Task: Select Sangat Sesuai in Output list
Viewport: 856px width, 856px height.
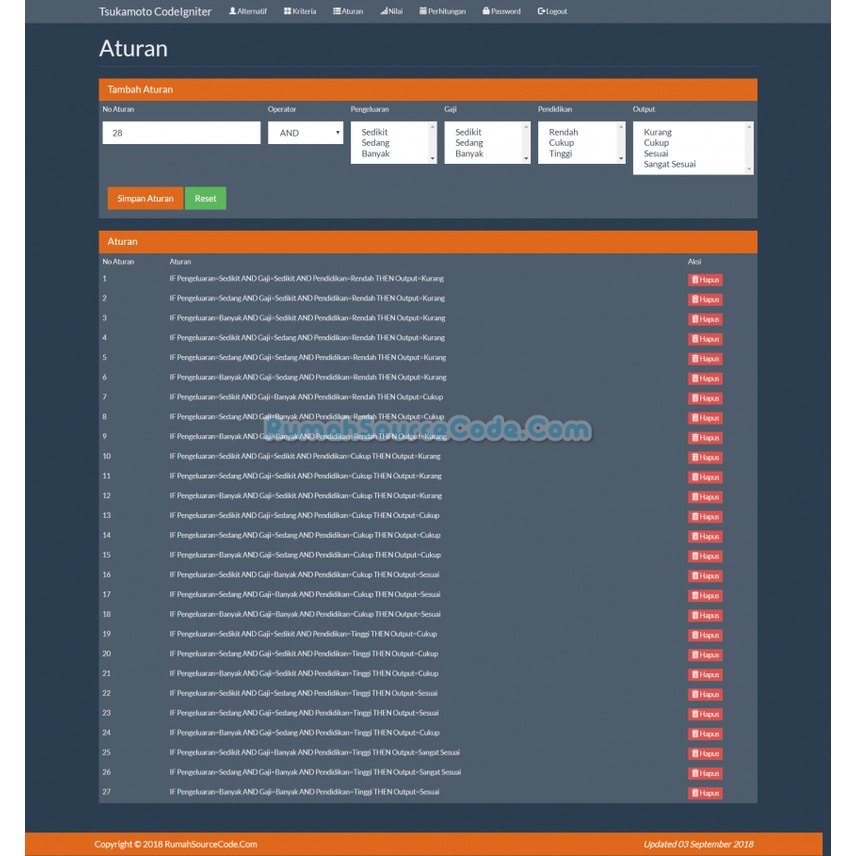Action: 669,164
